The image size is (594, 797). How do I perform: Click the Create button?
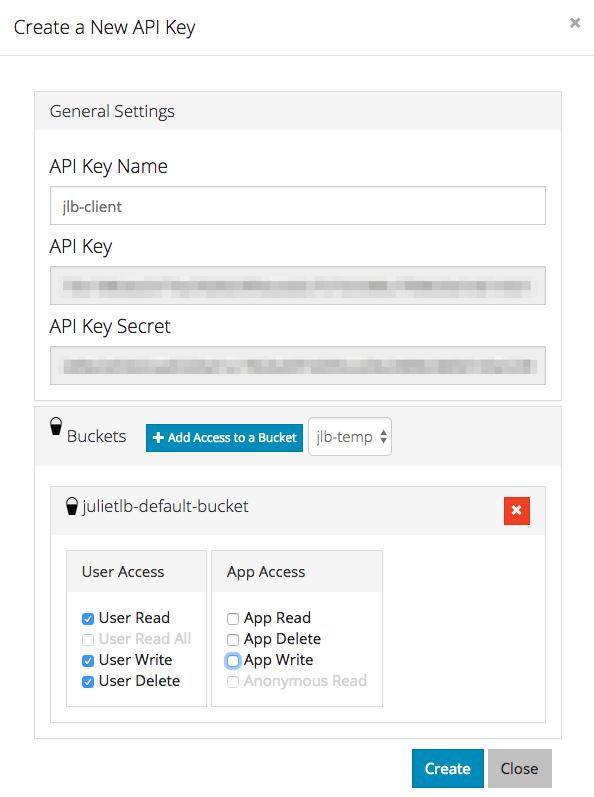448,768
